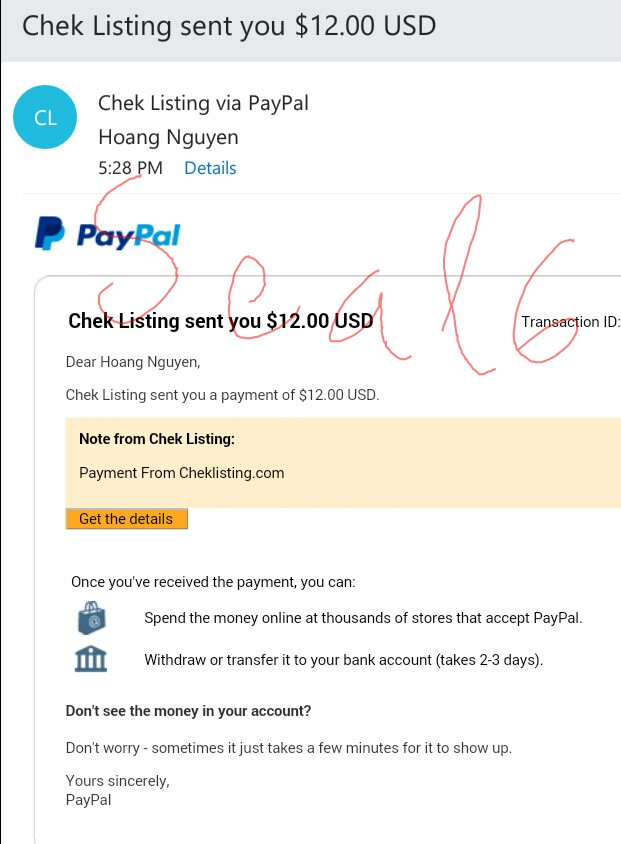This screenshot has height=844, width=621.
Task: Click the Transaction ID label
Action: point(570,322)
